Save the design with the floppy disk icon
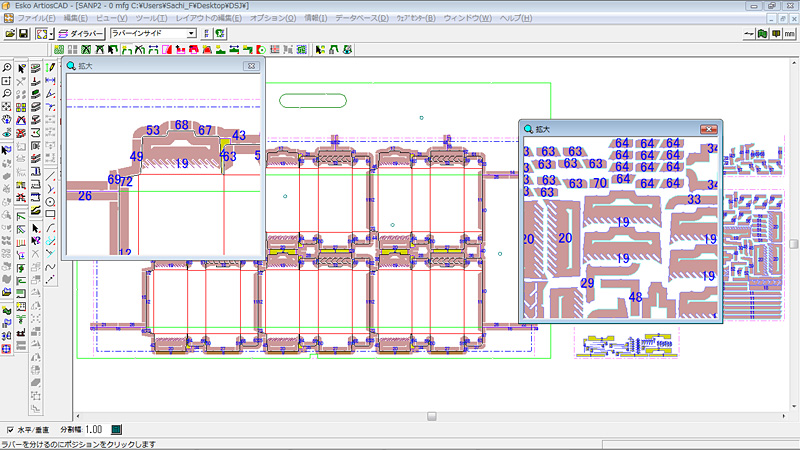This screenshot has height=450, width=800. click(x=23, y=34)
